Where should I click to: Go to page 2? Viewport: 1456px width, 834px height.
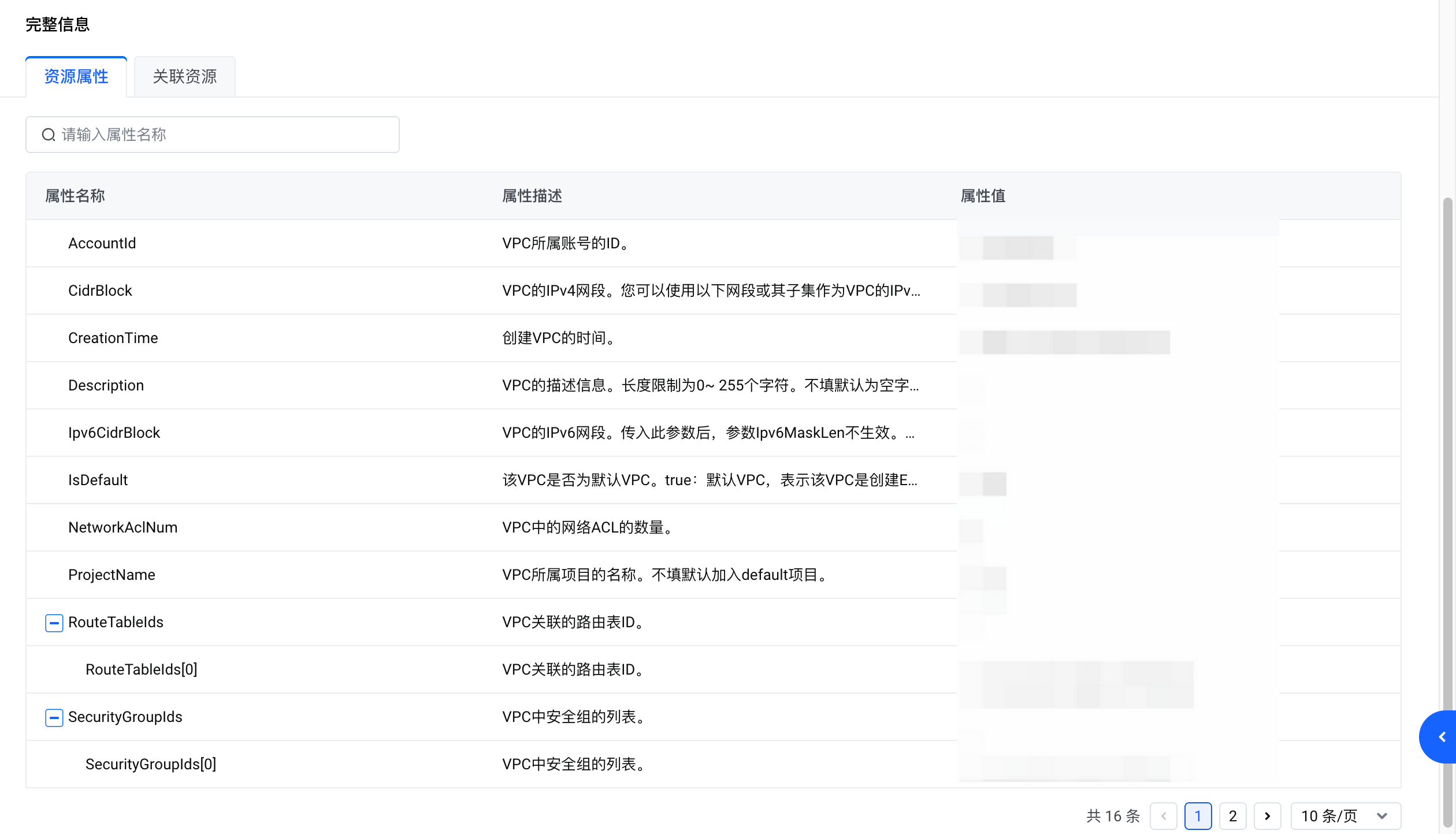point(1232,816)
